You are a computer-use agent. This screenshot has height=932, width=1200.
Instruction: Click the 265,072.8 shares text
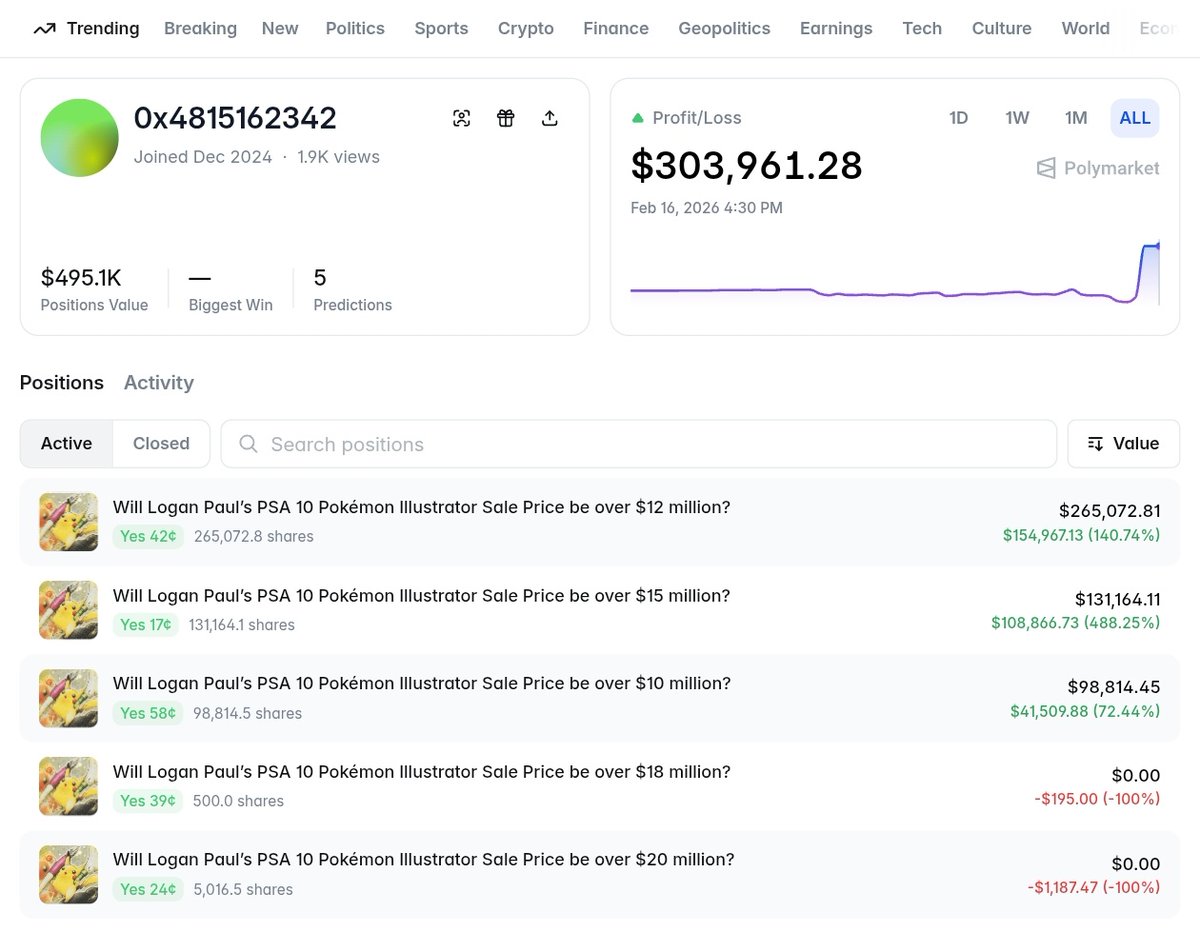tap(254, 537)
